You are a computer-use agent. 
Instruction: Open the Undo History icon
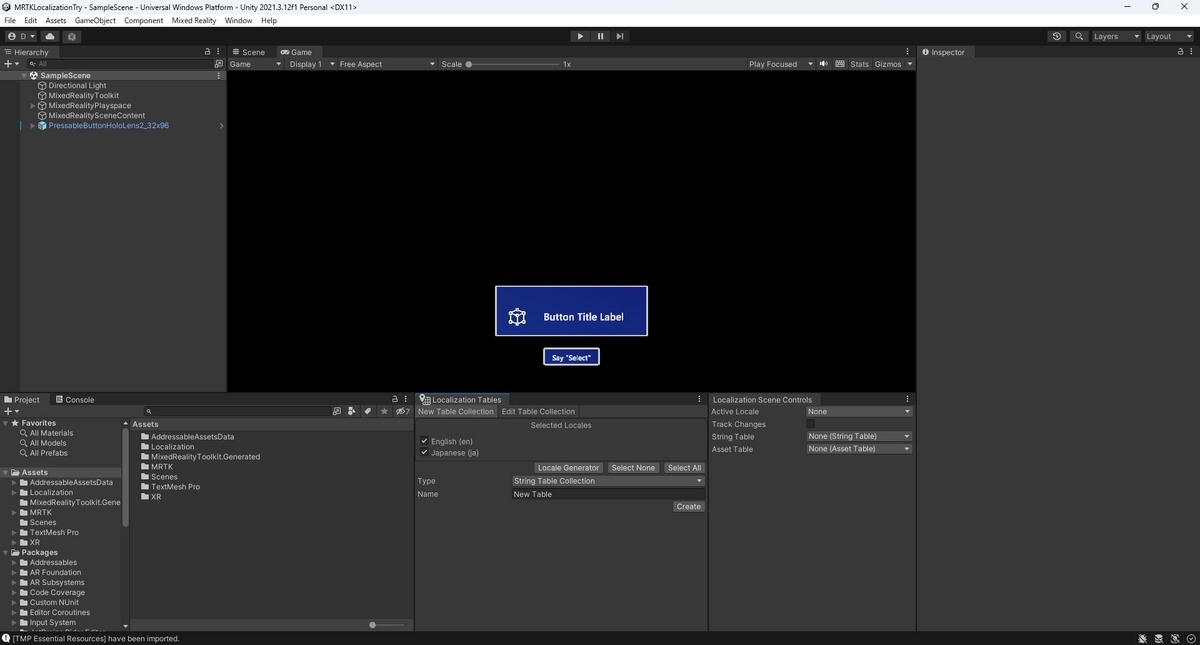1057,36
